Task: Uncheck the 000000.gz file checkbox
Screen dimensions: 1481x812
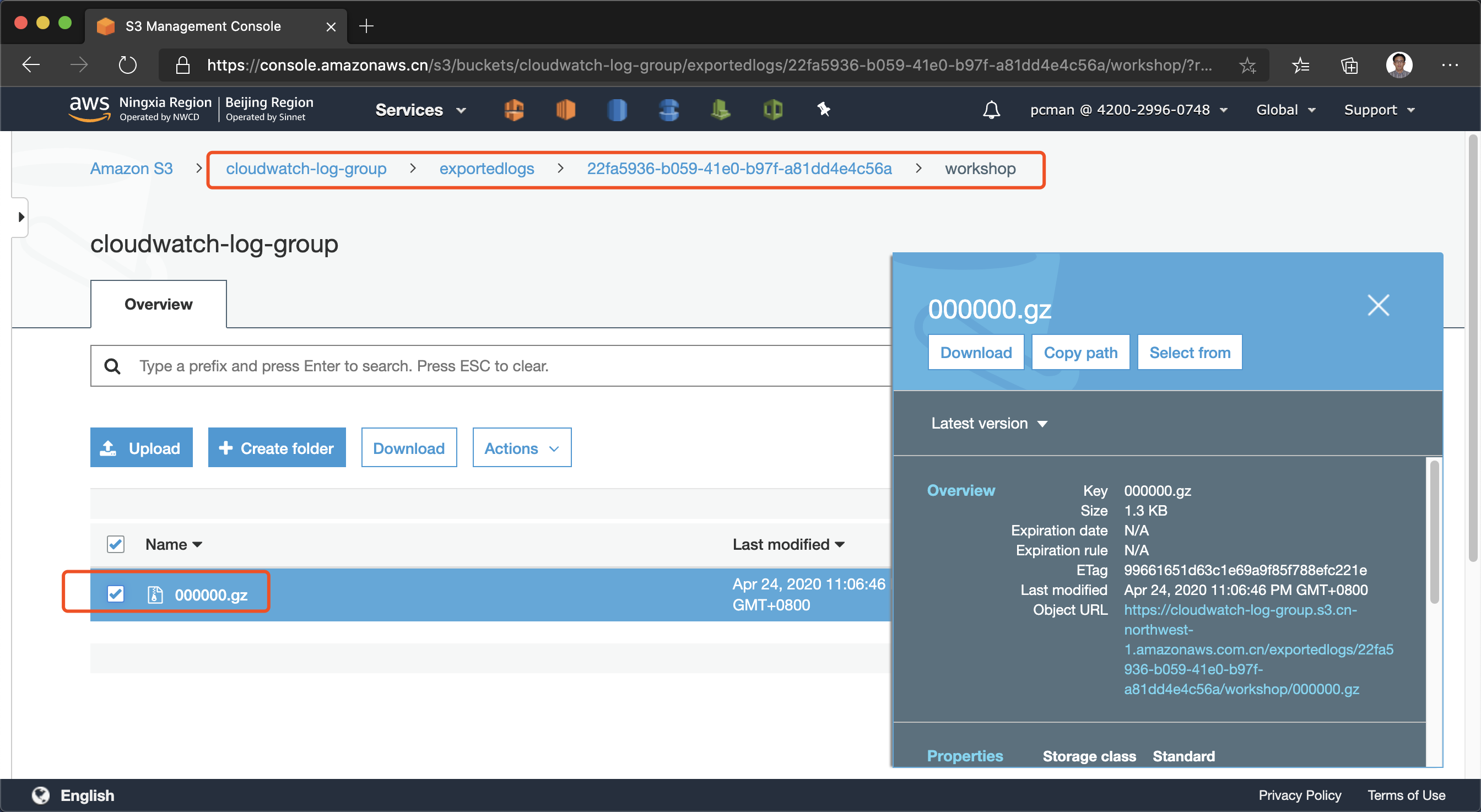Action: click(x=116, y=594)
